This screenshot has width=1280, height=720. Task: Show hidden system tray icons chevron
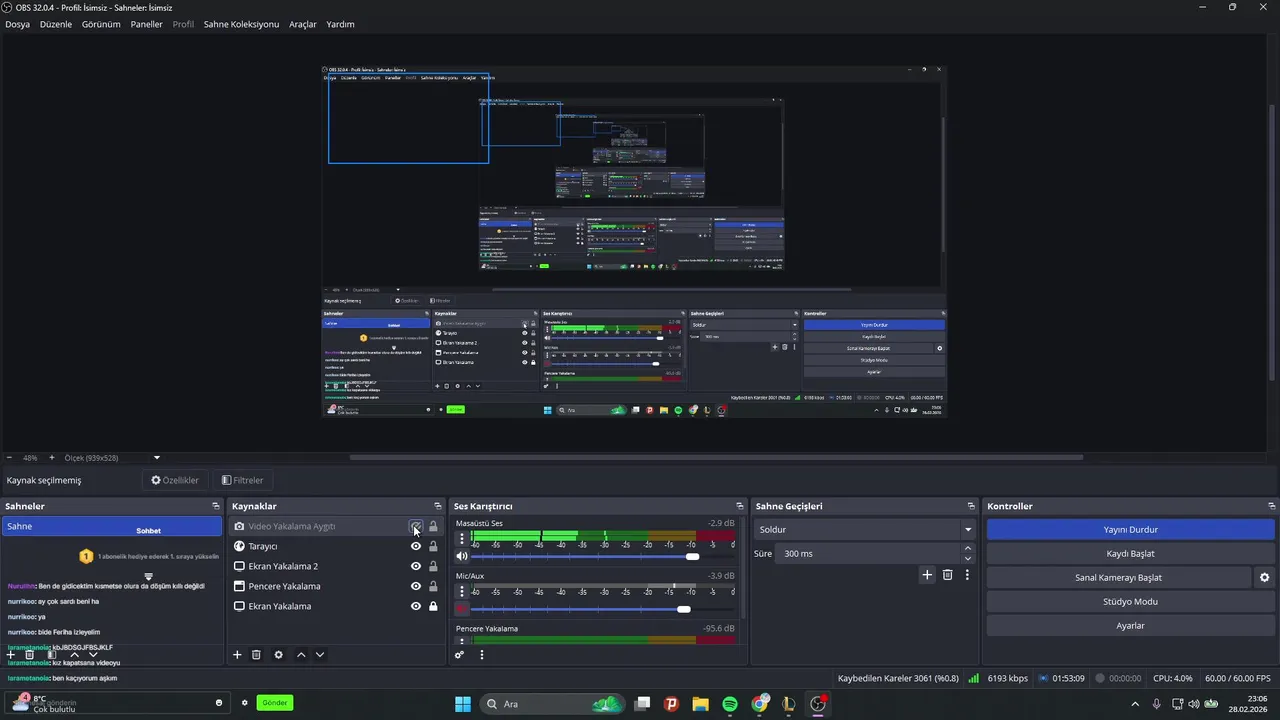pos(1134,704)
